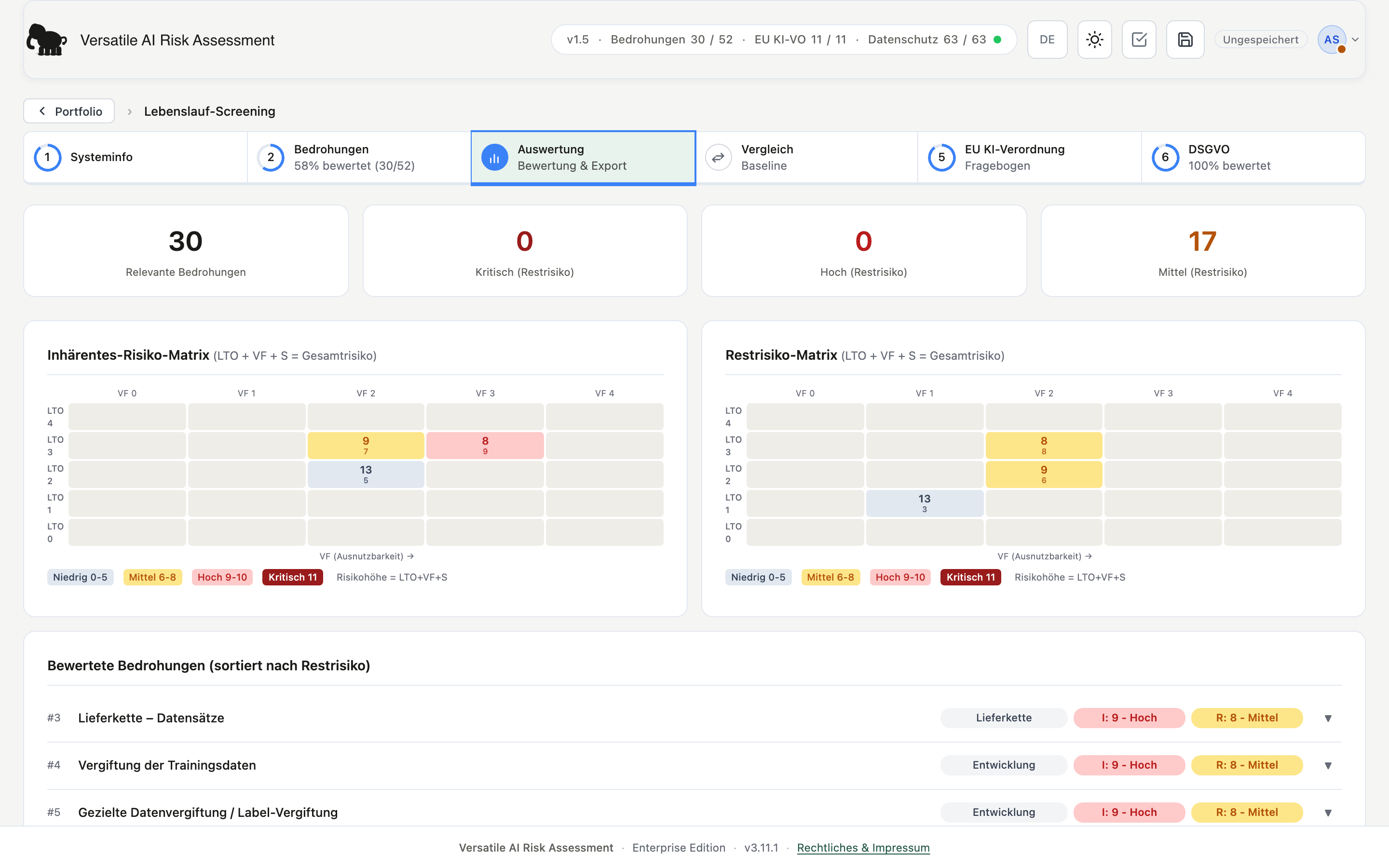Open the Systeminfo tab
Image resolution: width=1389 pixels, height=868 pixels.
point(136,157)
